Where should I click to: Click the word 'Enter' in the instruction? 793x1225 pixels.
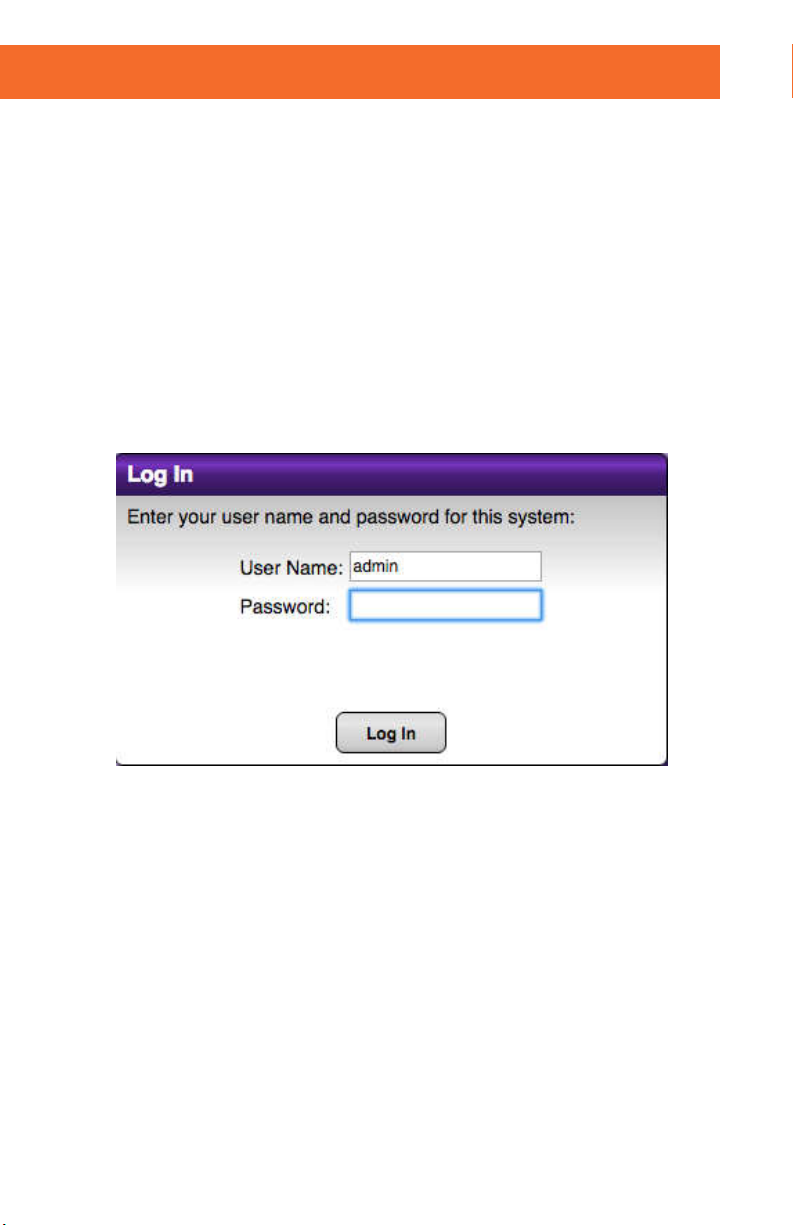click(148, 519)
